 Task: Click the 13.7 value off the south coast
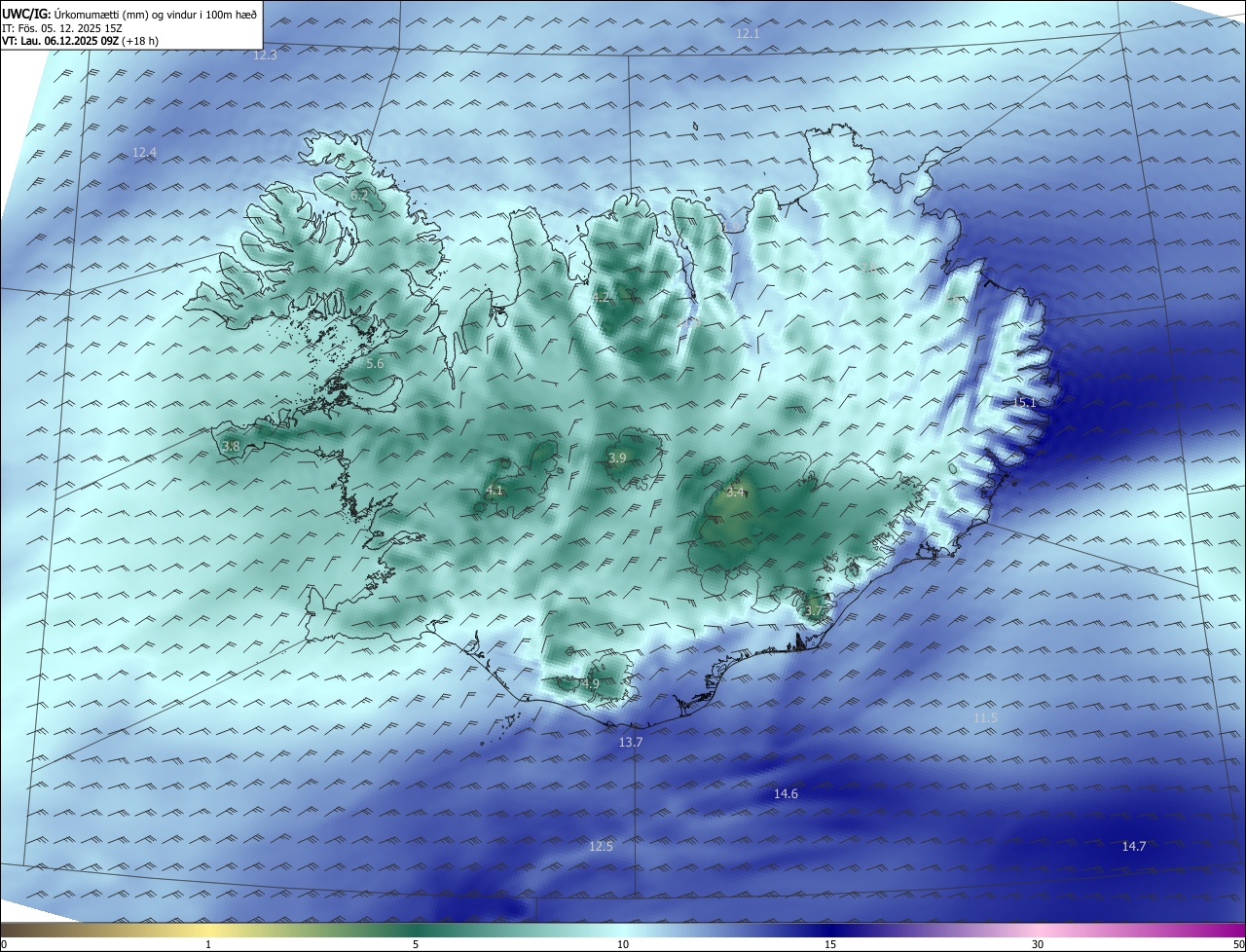(x=631, y=743)
